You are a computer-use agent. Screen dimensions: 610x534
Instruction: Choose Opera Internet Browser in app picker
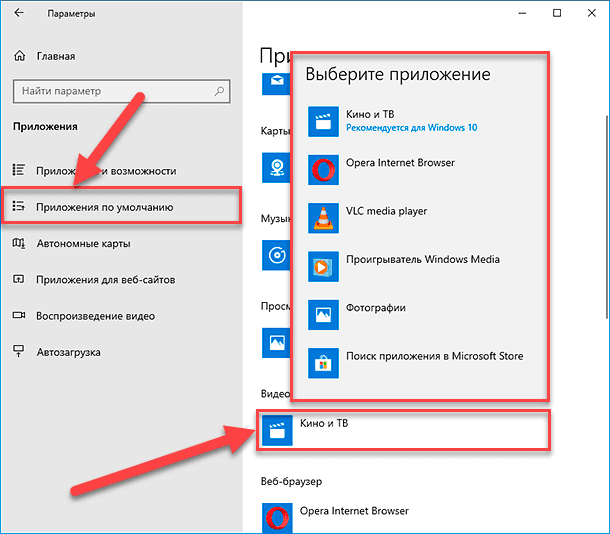[x=419, y=170]
